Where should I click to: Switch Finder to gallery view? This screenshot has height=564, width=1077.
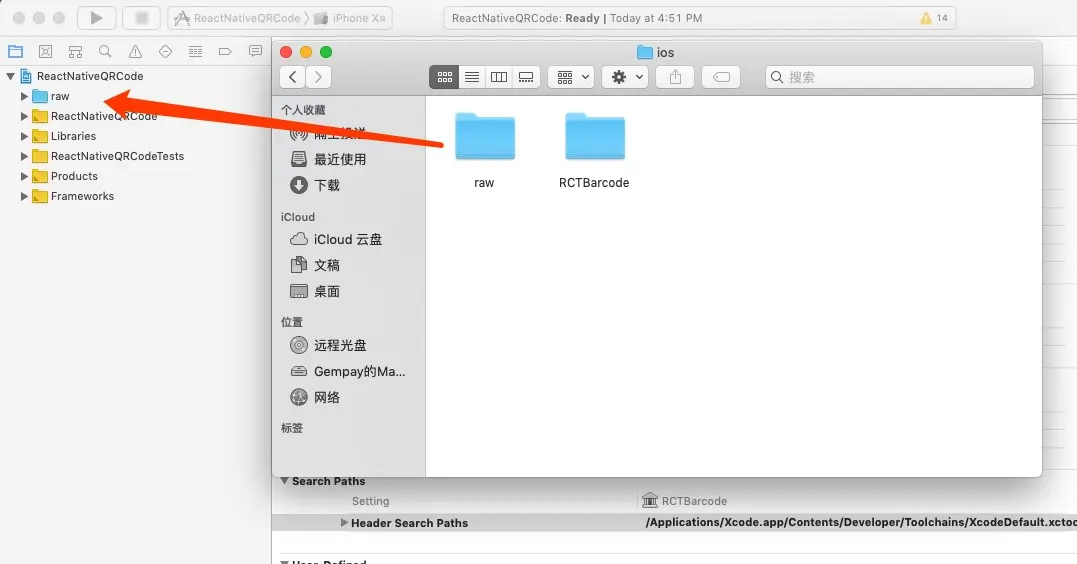click(526, 77)
